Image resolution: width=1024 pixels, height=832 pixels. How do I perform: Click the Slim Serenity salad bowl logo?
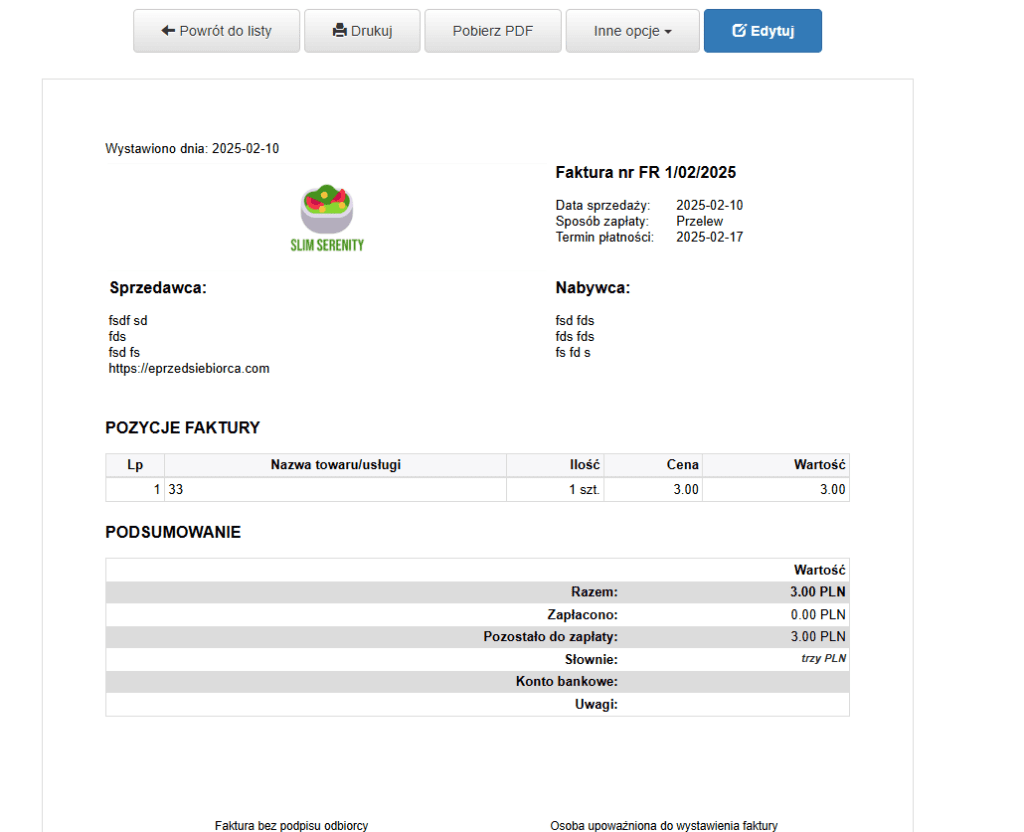click(327, 204)
